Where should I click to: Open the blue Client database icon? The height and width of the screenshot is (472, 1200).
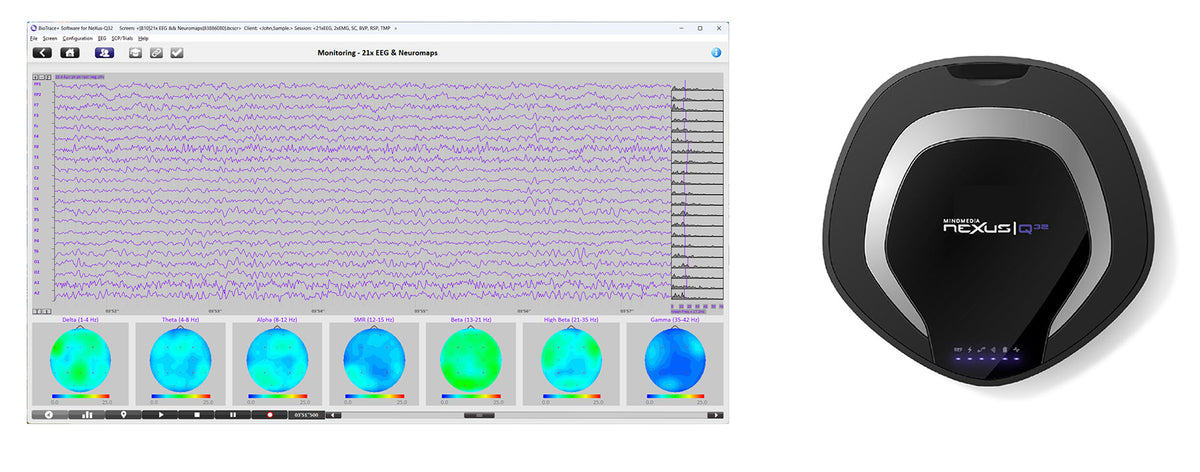104,52
